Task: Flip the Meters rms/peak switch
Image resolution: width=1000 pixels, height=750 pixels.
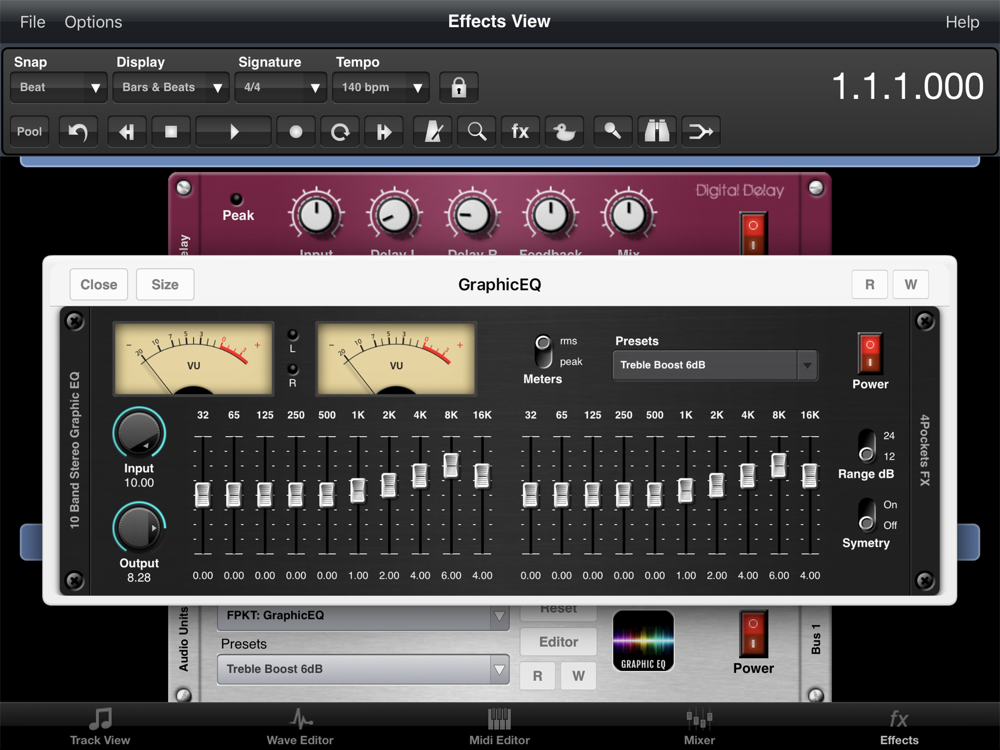Action: tap(543, 351)
